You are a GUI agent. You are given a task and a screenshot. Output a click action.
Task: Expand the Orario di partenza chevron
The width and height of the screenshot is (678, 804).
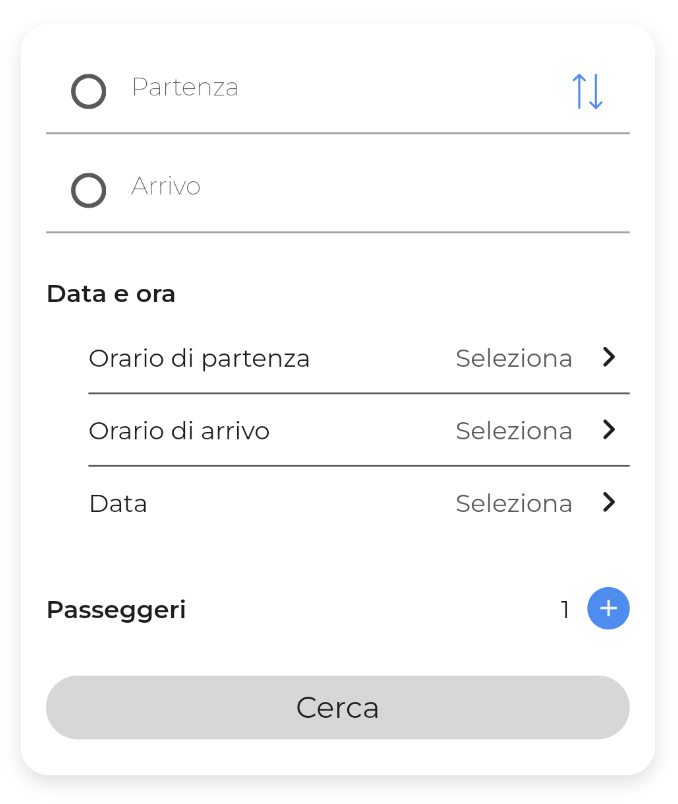(x=609, y=357)
